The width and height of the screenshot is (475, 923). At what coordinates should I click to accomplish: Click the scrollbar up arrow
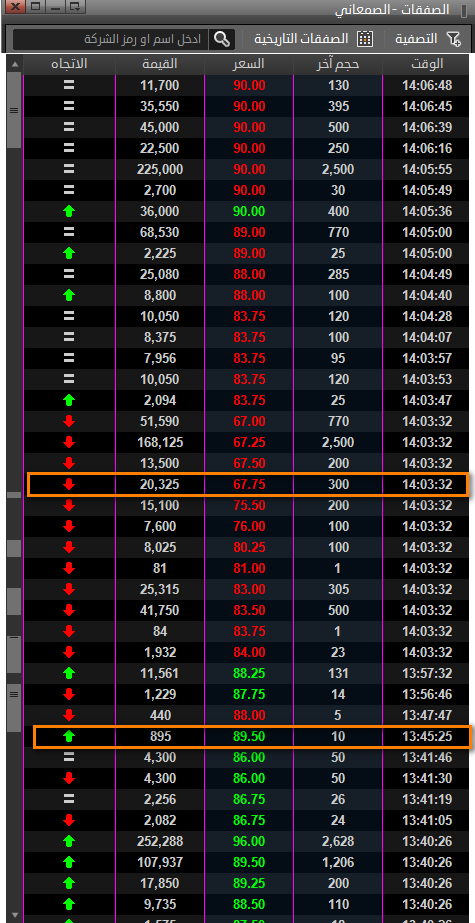click(x=14, y=64)
